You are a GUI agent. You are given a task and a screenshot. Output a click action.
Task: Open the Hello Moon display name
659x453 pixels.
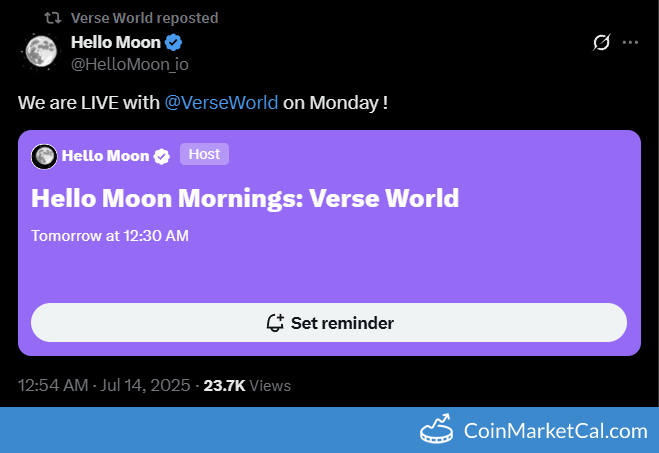(x=116, y=42)
